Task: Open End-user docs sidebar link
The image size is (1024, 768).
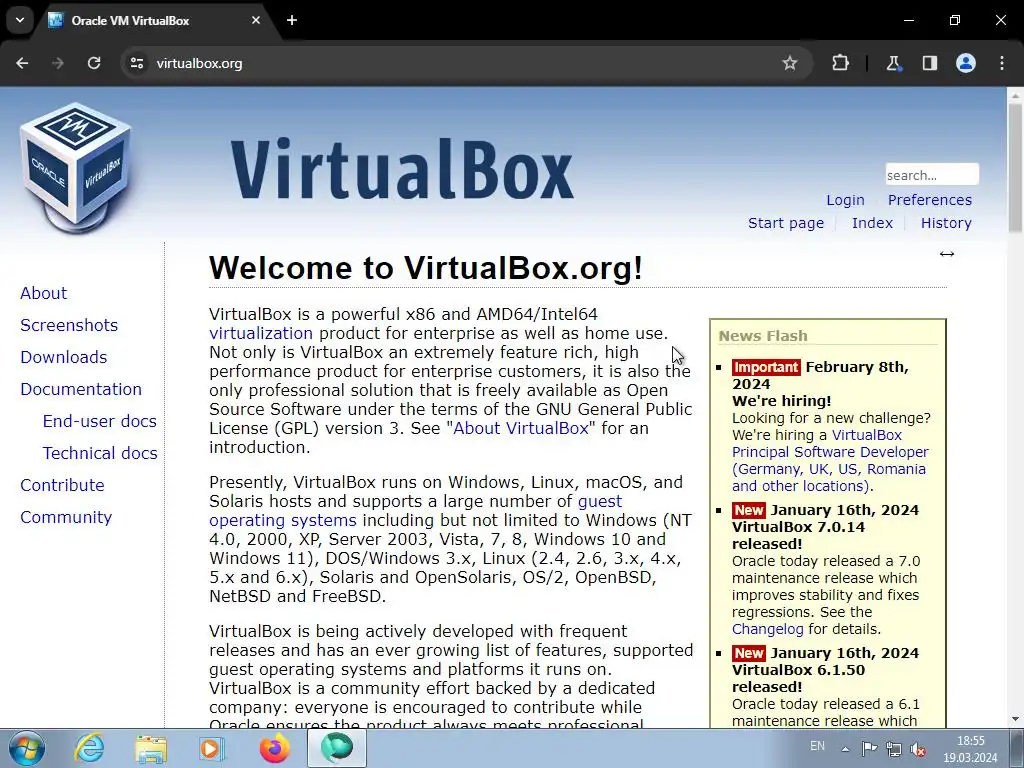Action: 99,421
